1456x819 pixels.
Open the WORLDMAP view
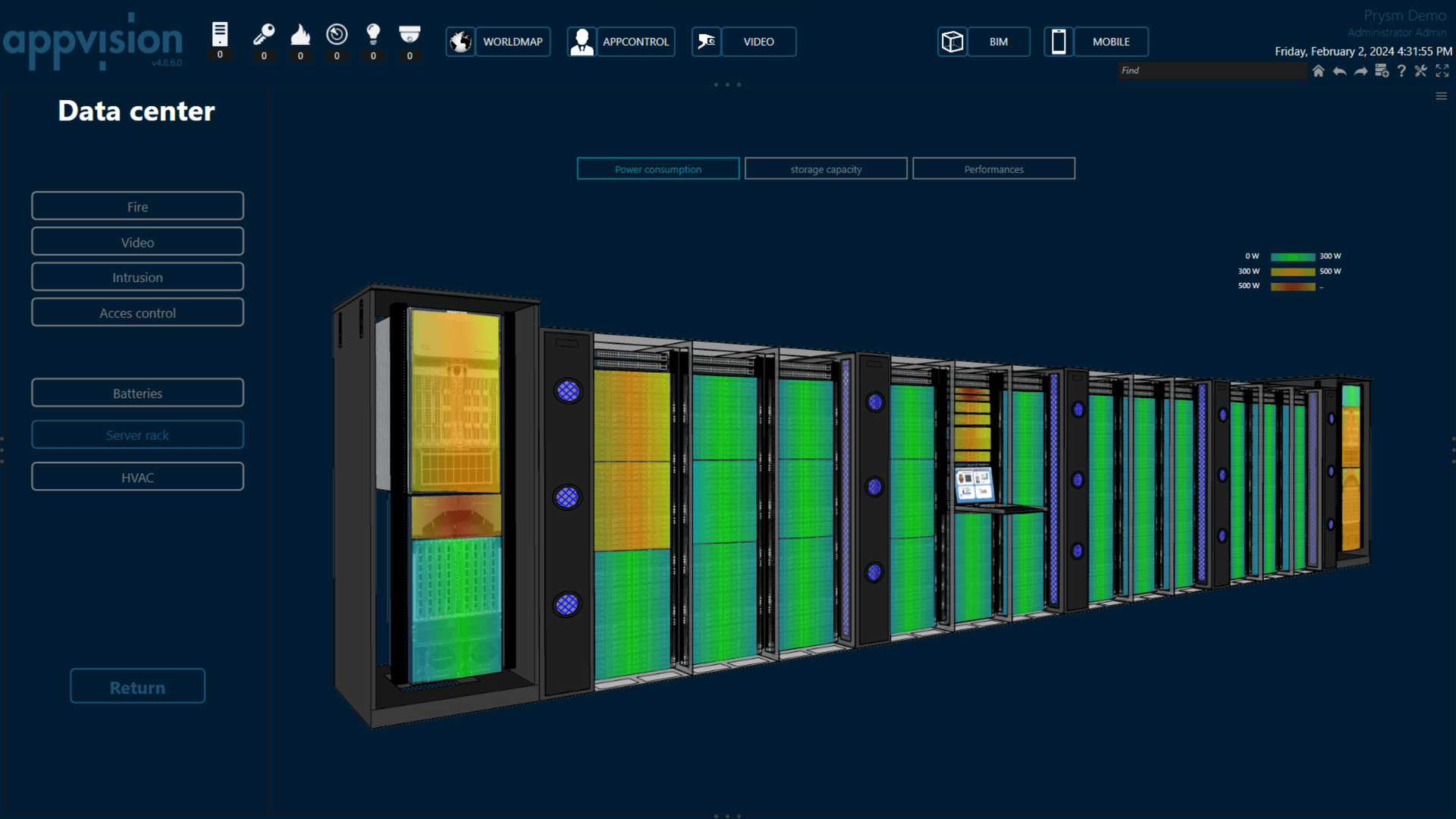[x=513, y=42]
